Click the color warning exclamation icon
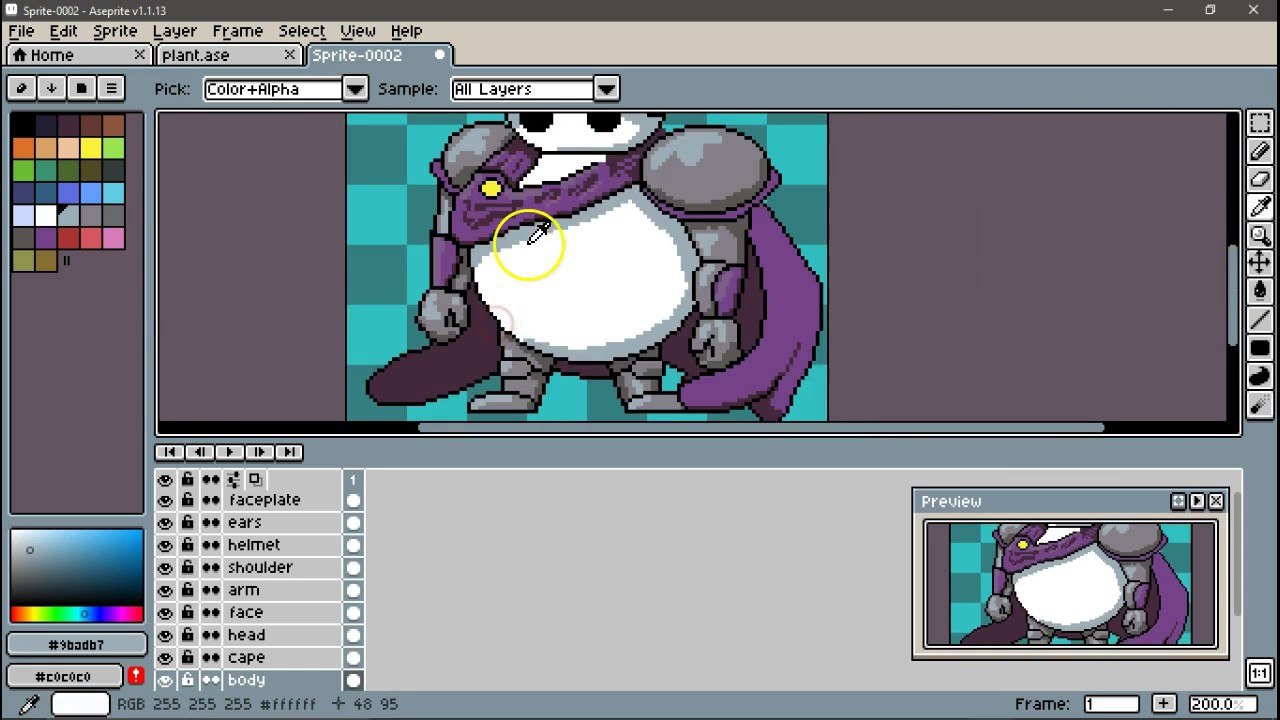 pyautogui.click(x=136, y=676)
